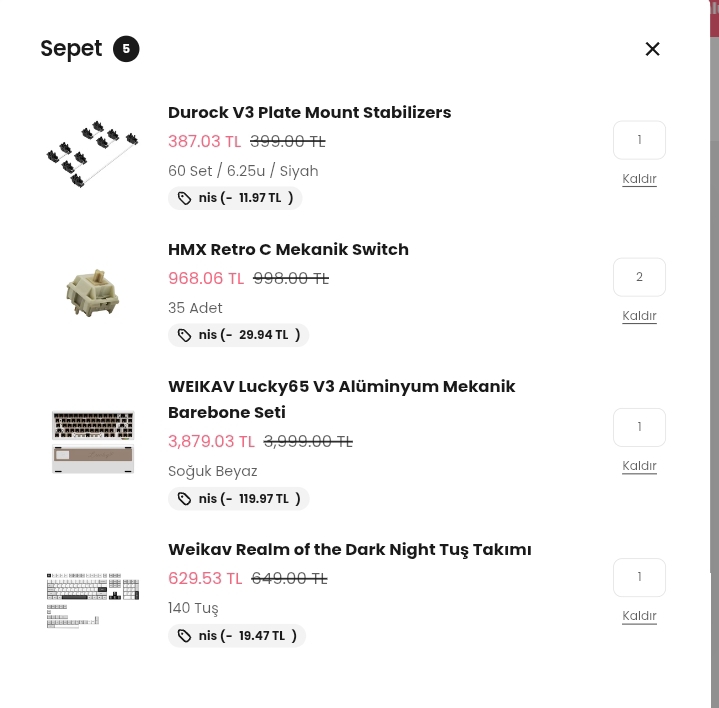
Task: Open HMX Retro C Mekanik Switch title link
Action: (288, 249)
